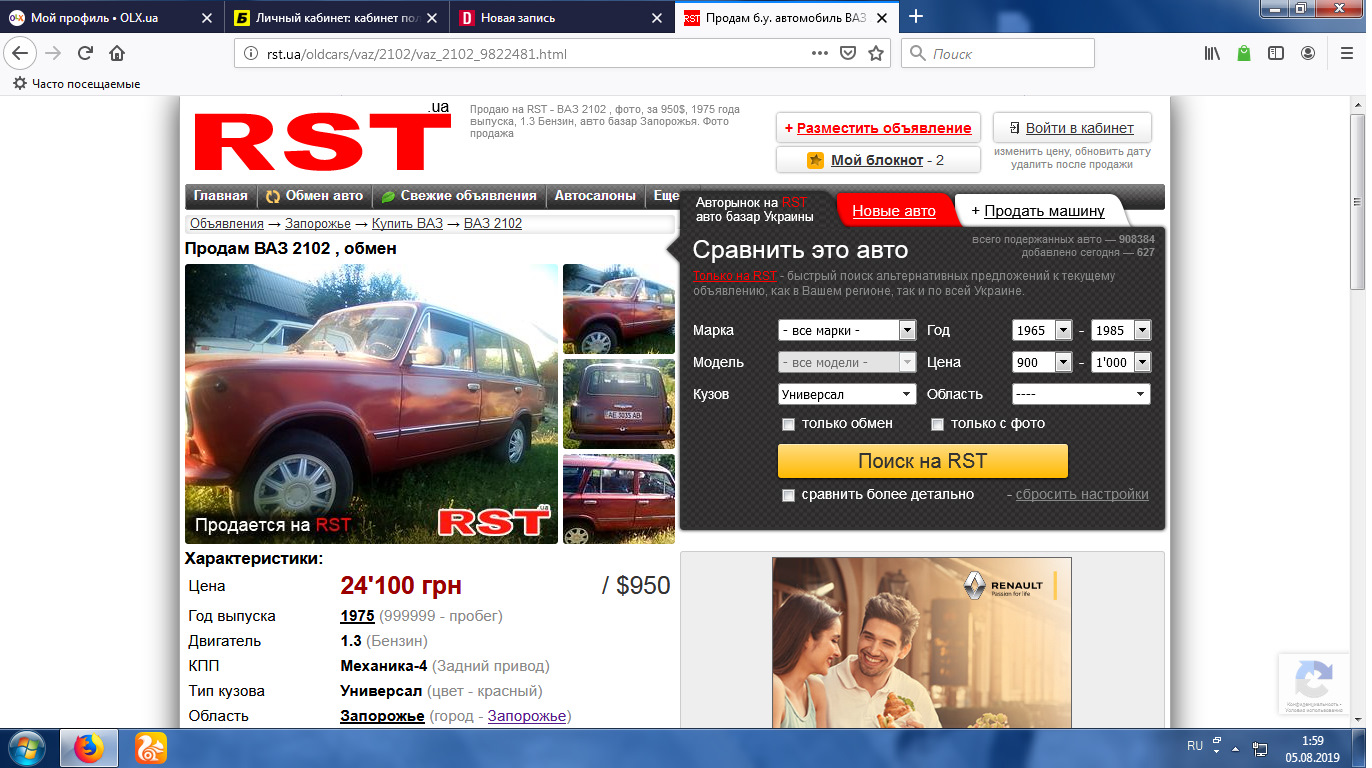Screen dimensions: 1372x768
Task: Click the big red RST logo
Action: pos(322,140)
